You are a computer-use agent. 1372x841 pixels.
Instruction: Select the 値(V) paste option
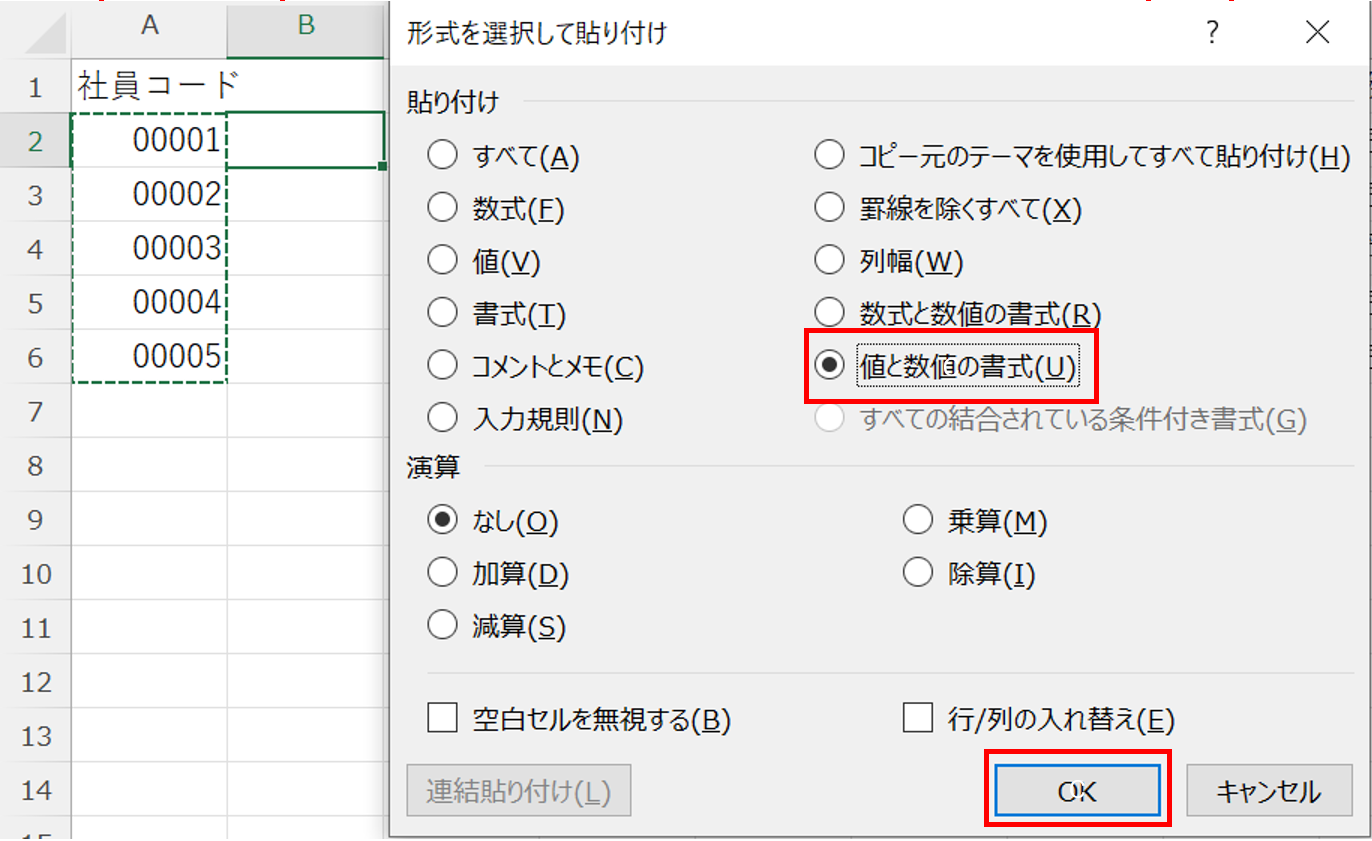(x=442, y=261)
